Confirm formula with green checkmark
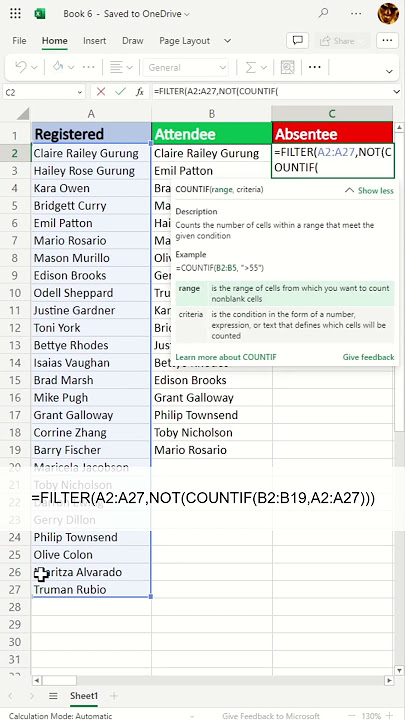 (x=120, y=92)
